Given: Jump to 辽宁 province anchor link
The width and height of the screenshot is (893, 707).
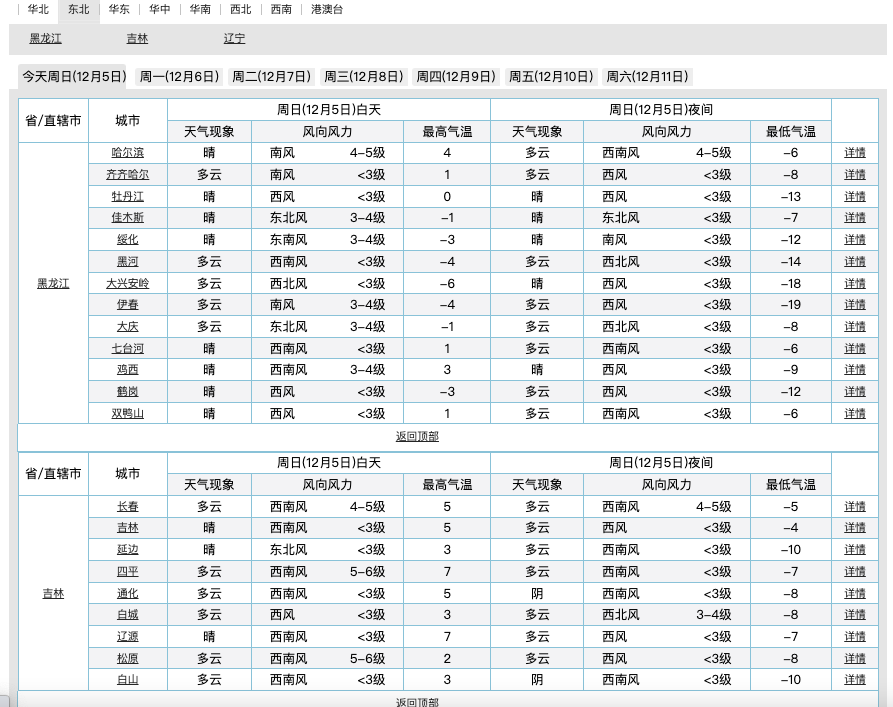Looking at the screenshot, I should 234,39.
